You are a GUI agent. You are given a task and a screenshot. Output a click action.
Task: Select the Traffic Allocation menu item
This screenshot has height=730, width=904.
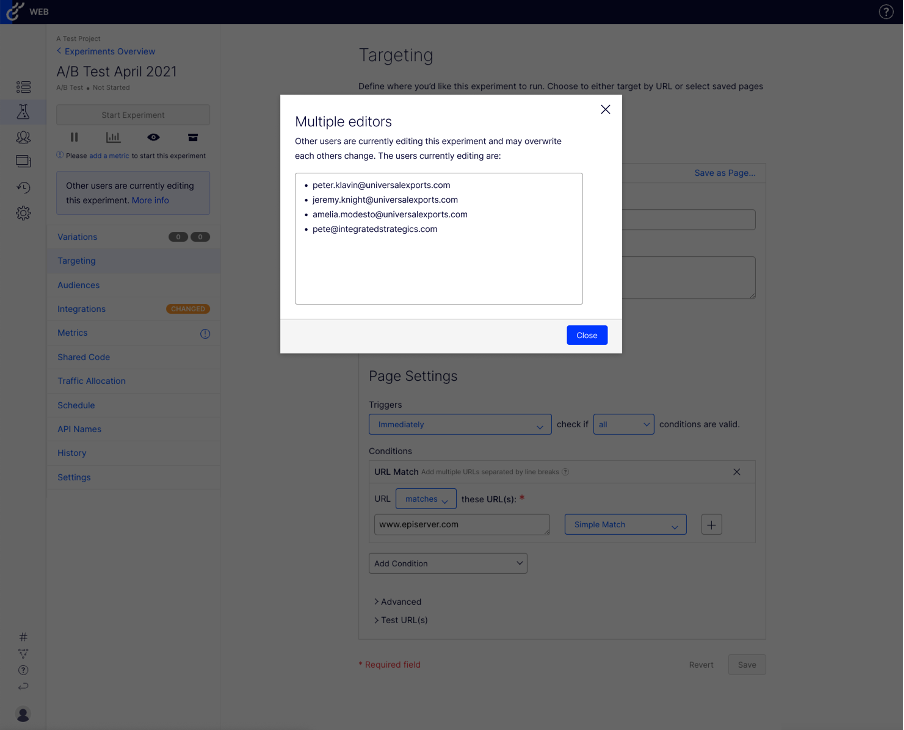point(91,381)
